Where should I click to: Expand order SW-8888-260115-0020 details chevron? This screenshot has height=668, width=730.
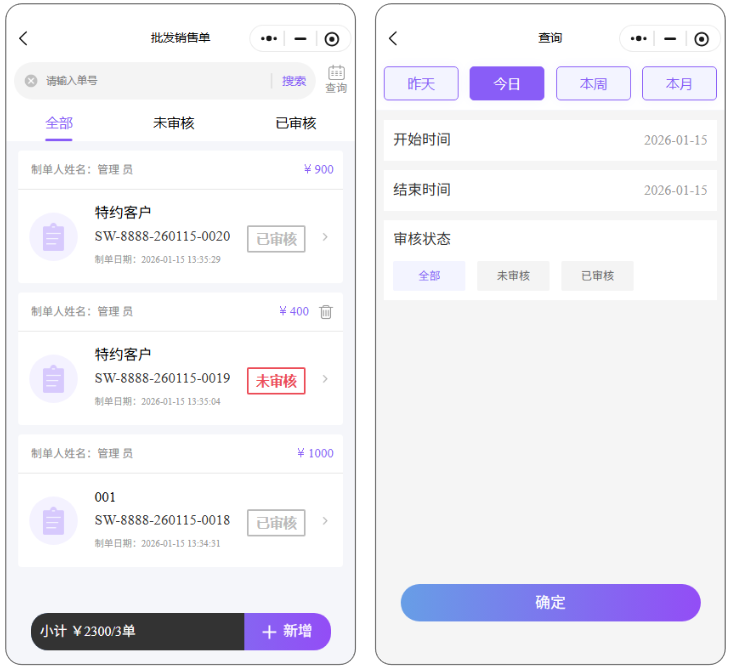(325, 238)
